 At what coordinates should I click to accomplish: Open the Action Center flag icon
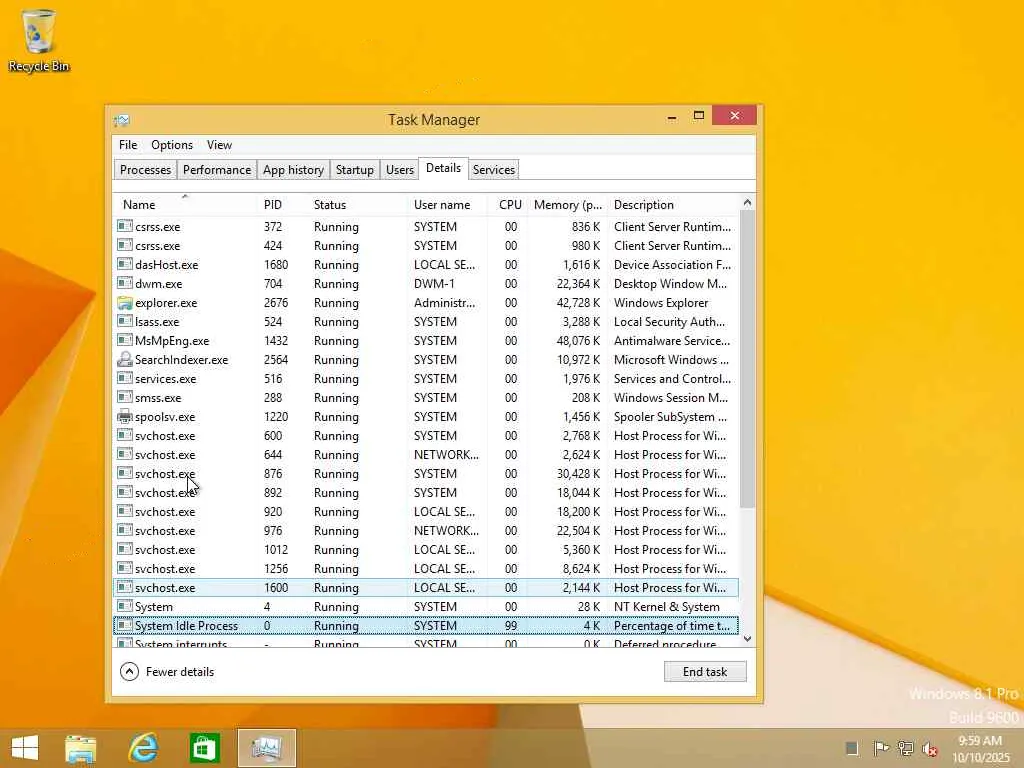click(x=880, y=748)
